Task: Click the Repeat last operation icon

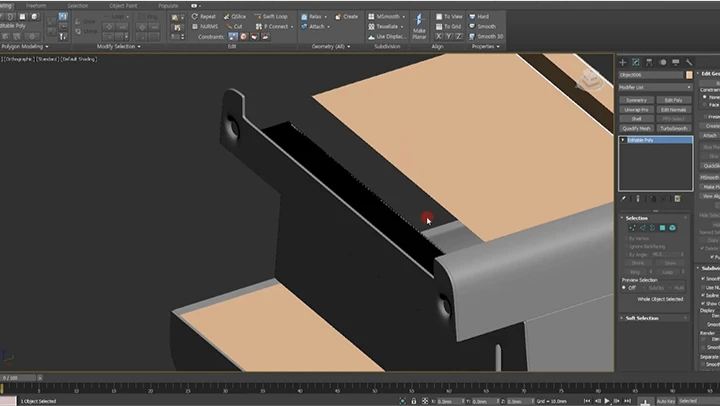Action: [x=195, y=17]
